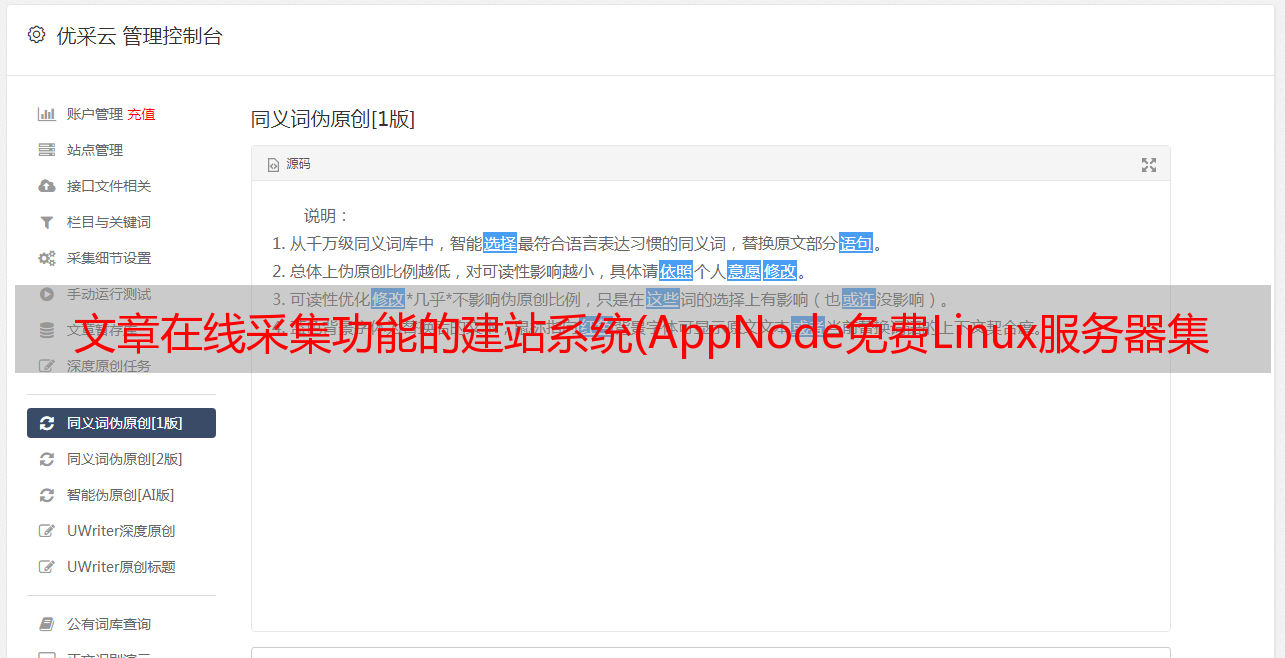Open the red 充值 link

click(141, 114)
